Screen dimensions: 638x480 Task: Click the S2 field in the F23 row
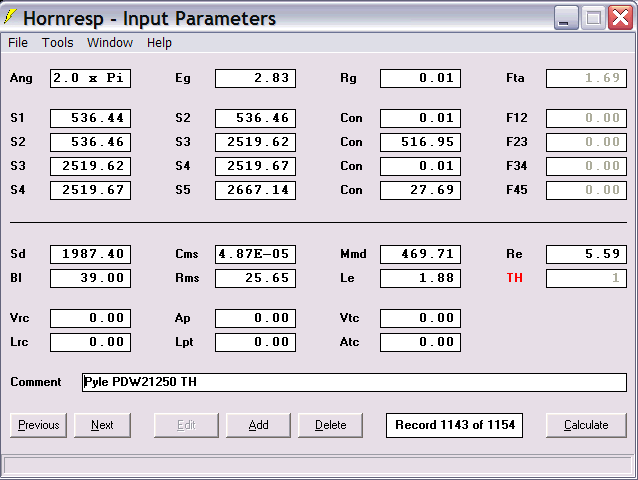[90, 142]
